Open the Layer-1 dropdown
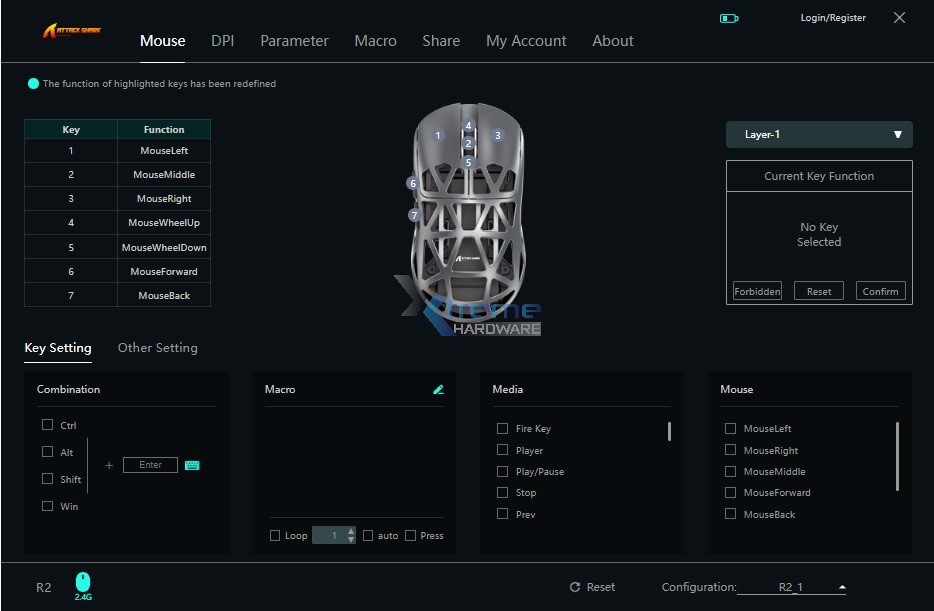This screenshot has height=611, width=934. click(819, 135)
